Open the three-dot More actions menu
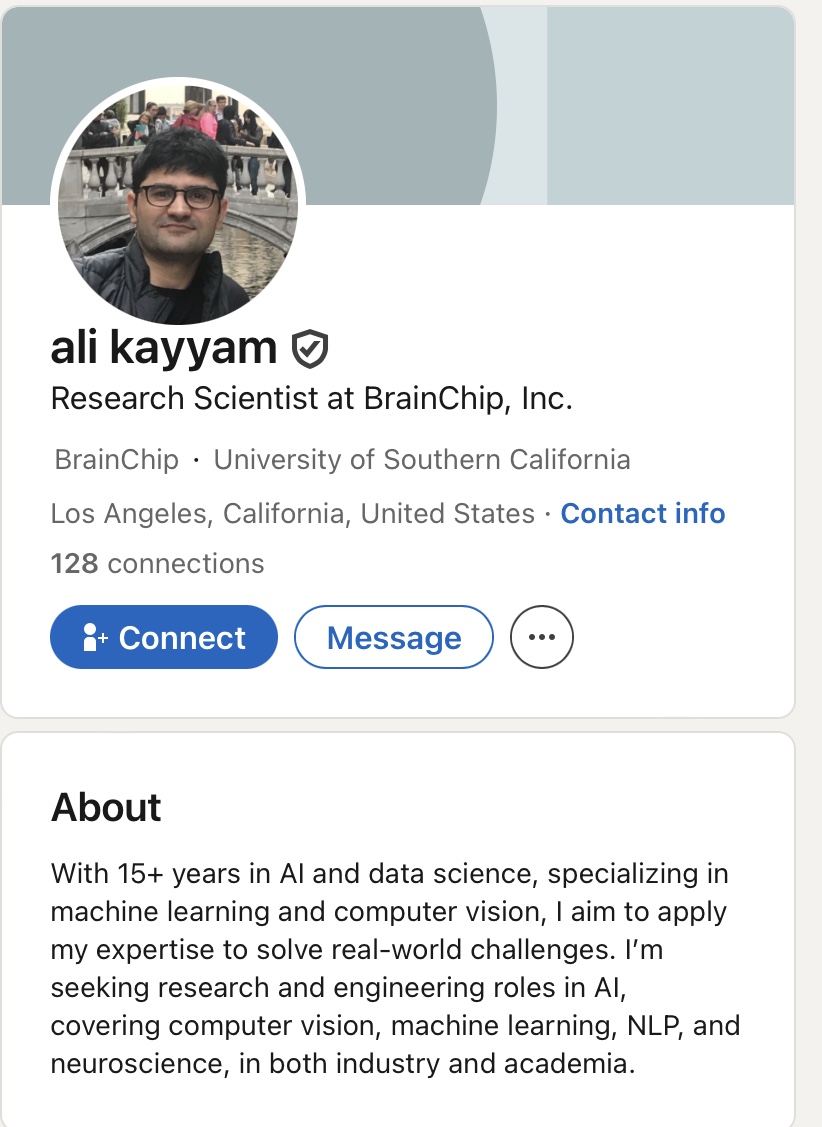 tap(542, 637)
